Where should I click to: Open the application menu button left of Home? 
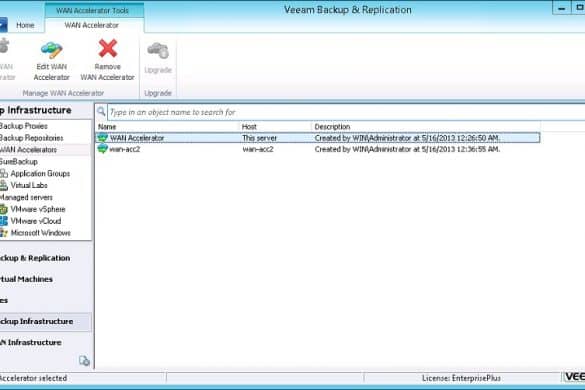[3, 25]
